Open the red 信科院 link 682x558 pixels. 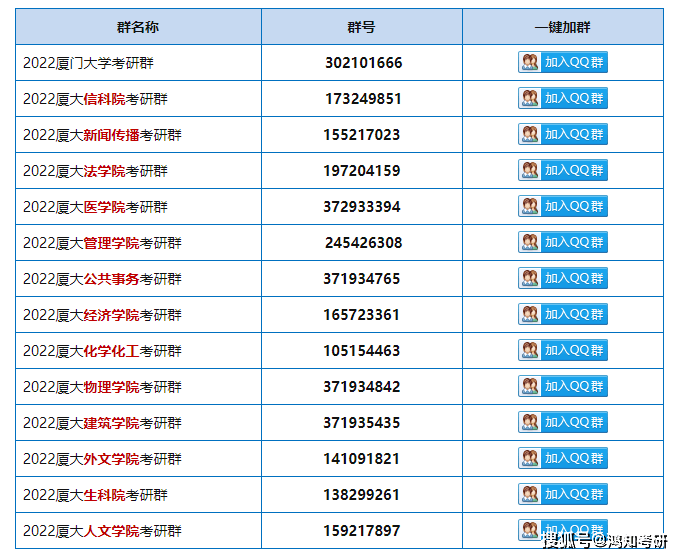[104, 99]
